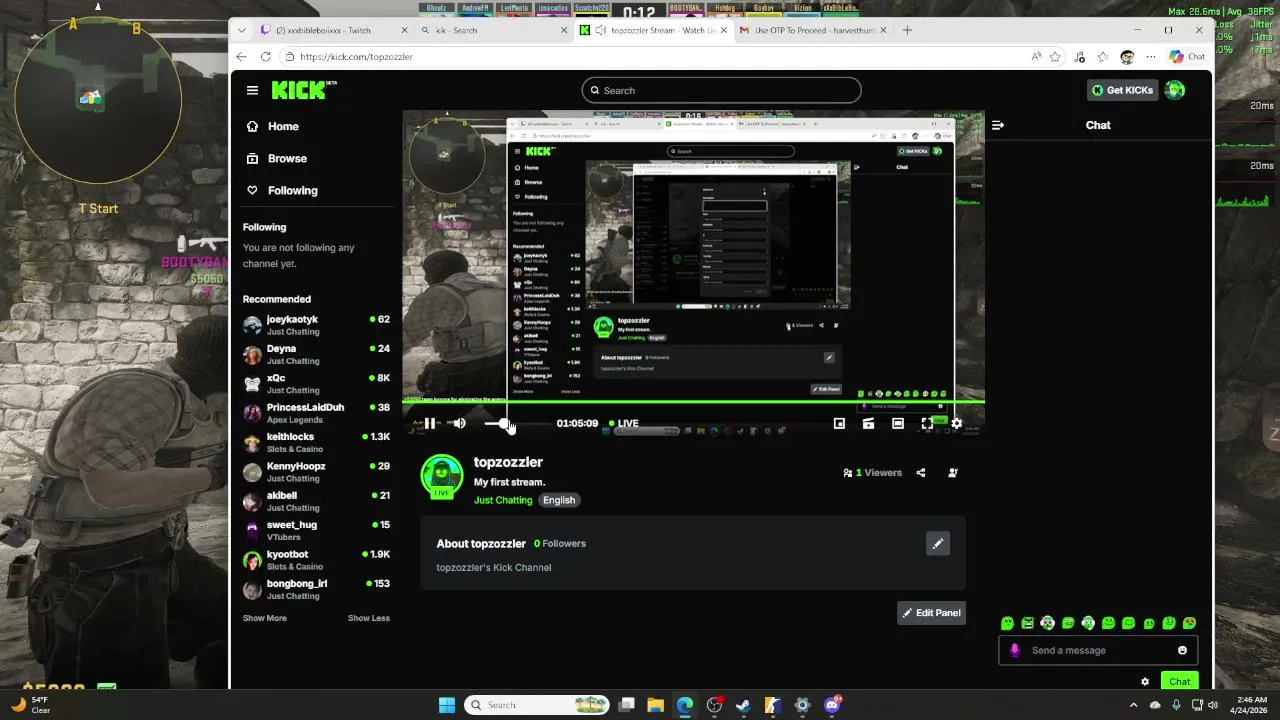The width and height of the screenshot is (1280, 720).
Task: Jump to LIVE indicator in player
Action: point(624,423)
